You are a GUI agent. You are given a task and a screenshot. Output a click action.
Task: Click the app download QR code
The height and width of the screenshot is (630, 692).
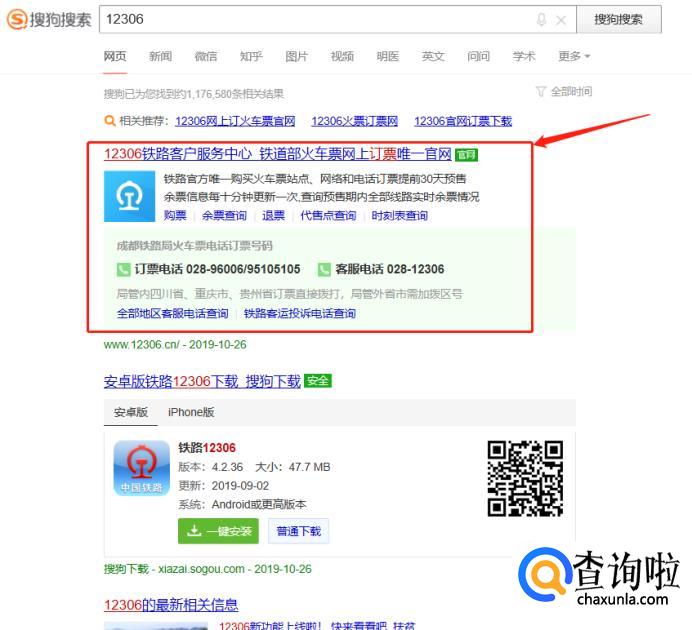525,478
